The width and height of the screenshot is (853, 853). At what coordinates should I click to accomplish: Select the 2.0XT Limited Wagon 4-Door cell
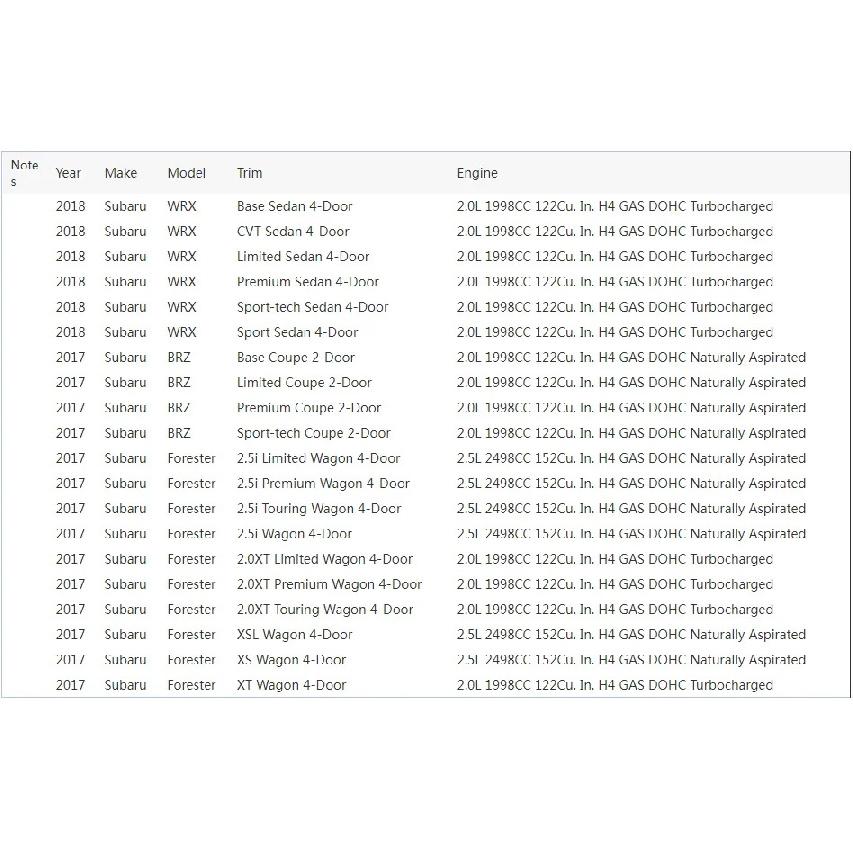(x=325, y=559)
